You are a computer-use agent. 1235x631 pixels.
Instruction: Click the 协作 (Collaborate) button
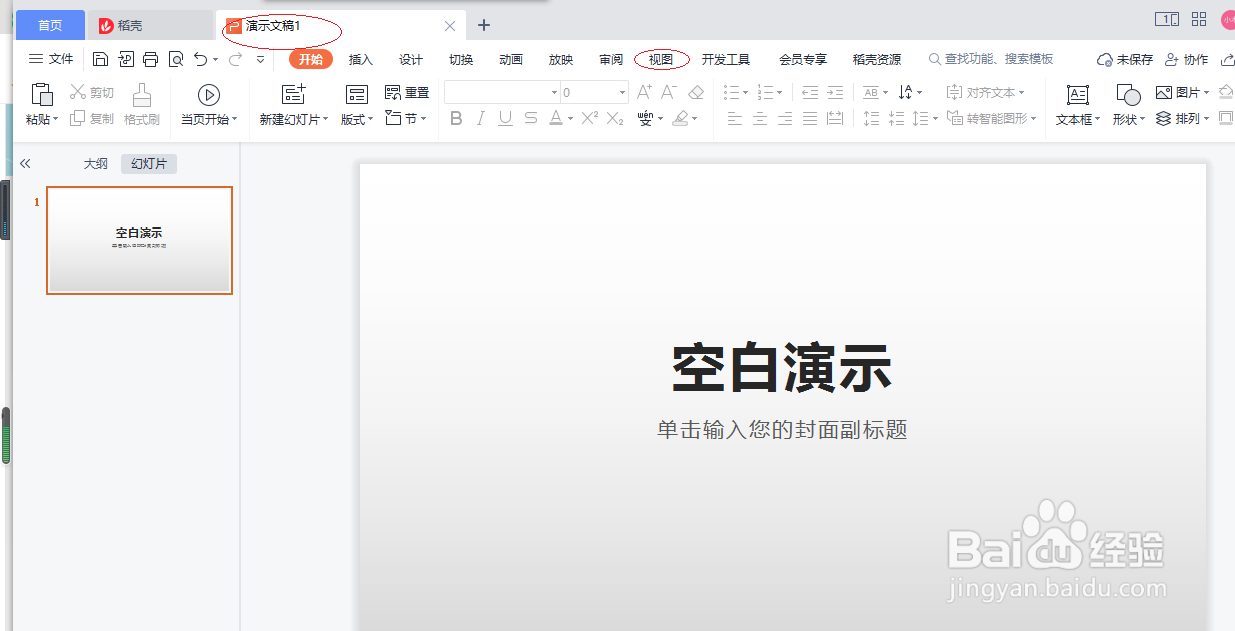tap(1186, 58)
